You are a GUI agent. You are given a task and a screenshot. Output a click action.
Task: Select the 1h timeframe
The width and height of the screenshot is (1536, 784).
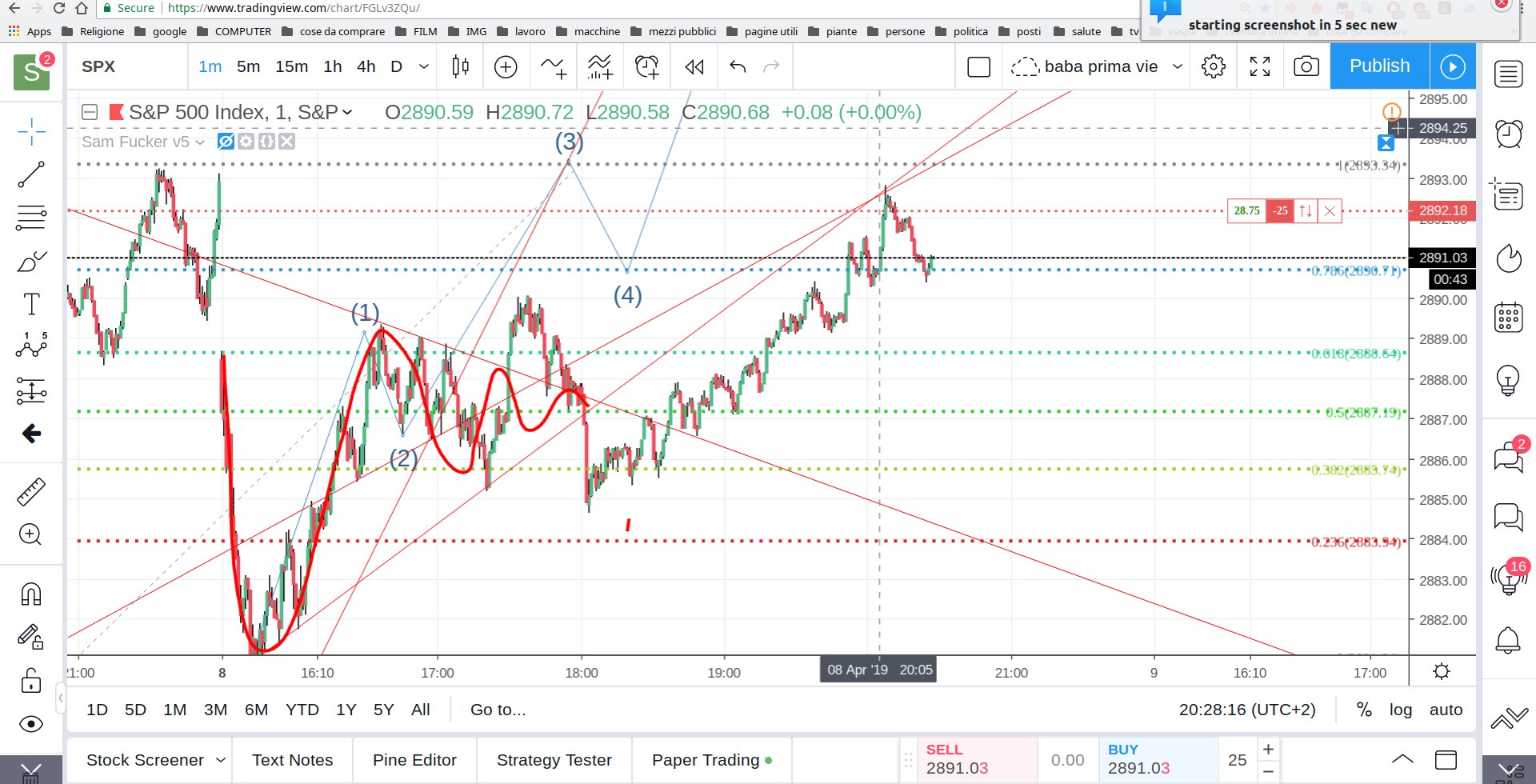[x=333, y=66]
